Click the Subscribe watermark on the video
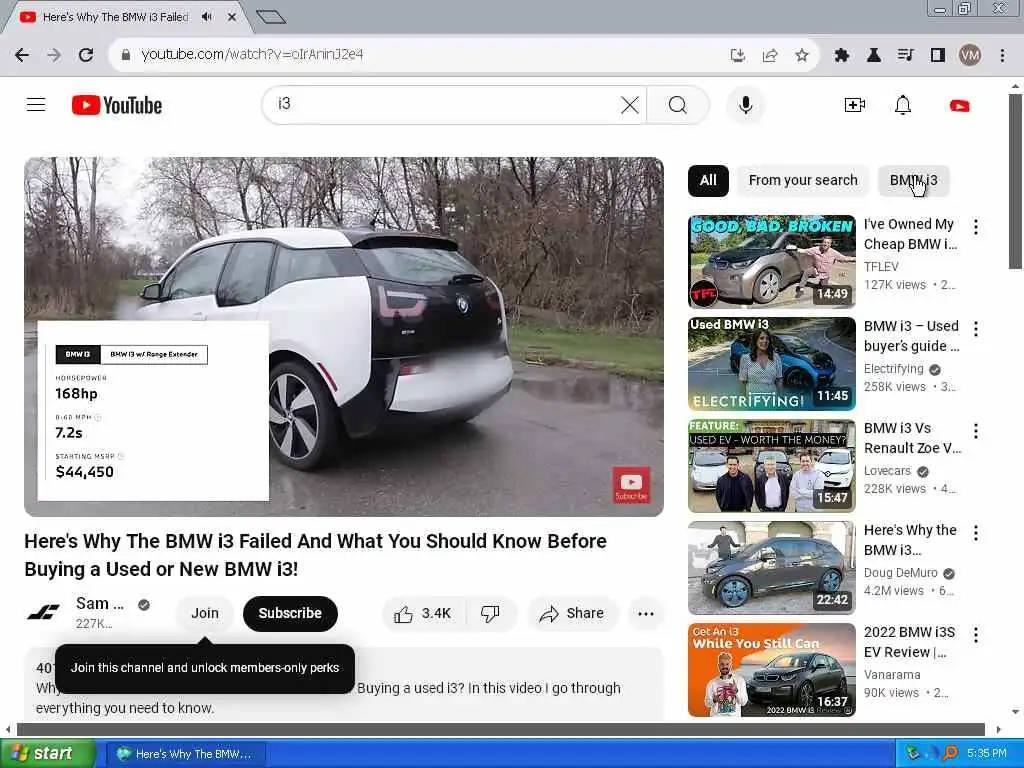 (631, 485)
